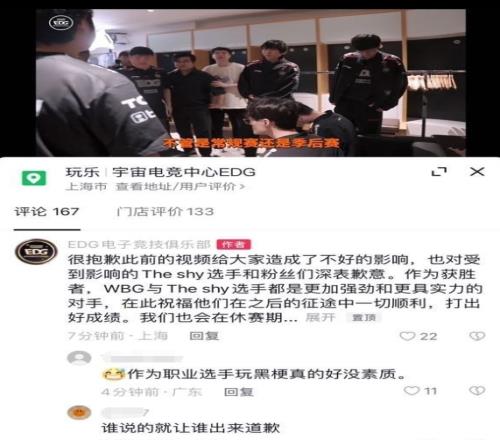Tap the green location pin icon
This screenshot has height=440, width=500.
coord(34,178)
